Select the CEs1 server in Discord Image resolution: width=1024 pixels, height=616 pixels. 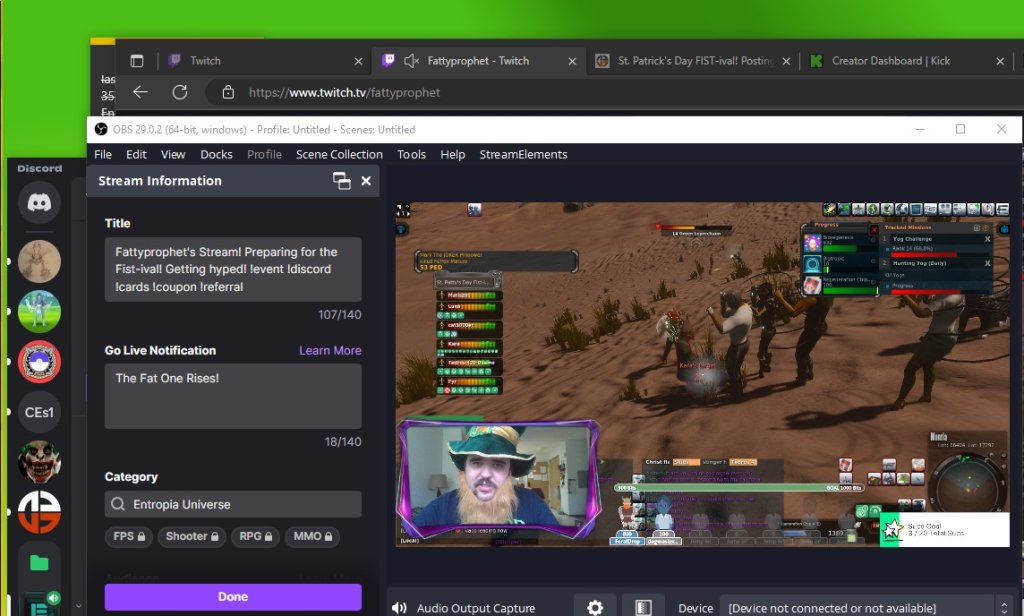pos(39,412)
